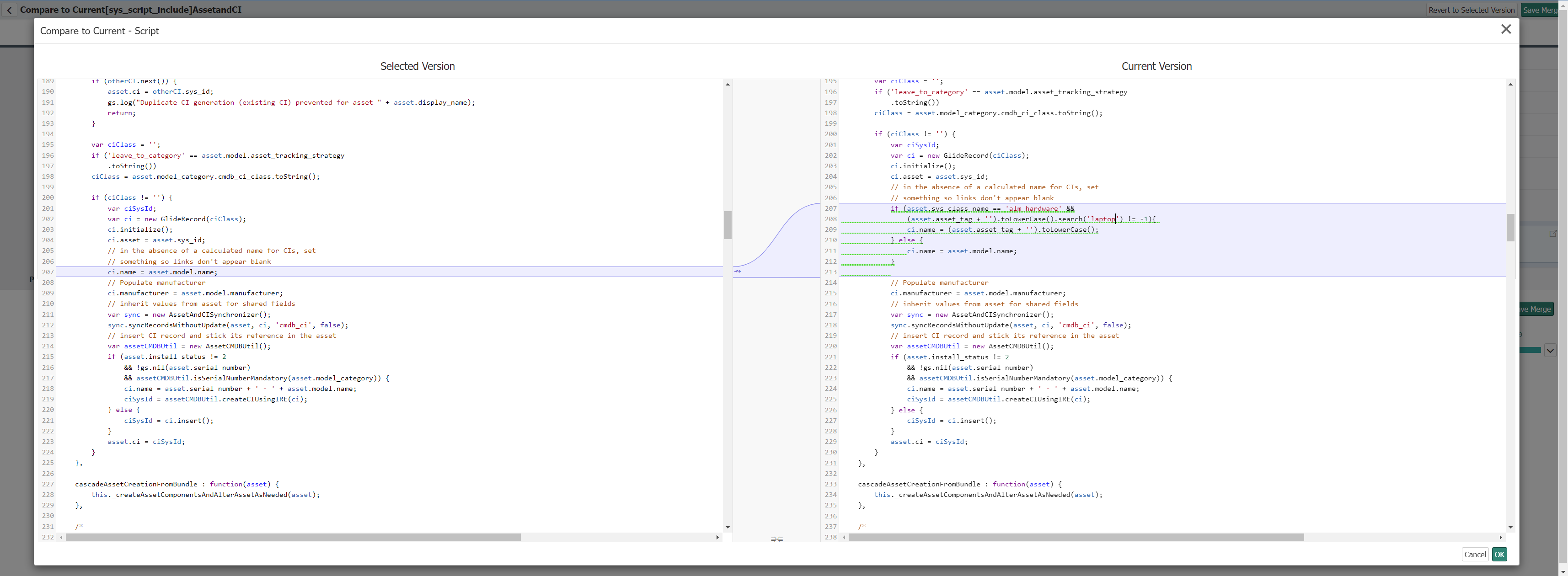Close the Compare to Current - Script dialog
This screenshot has height=576, width=1568.
(x=1506, y=29)
